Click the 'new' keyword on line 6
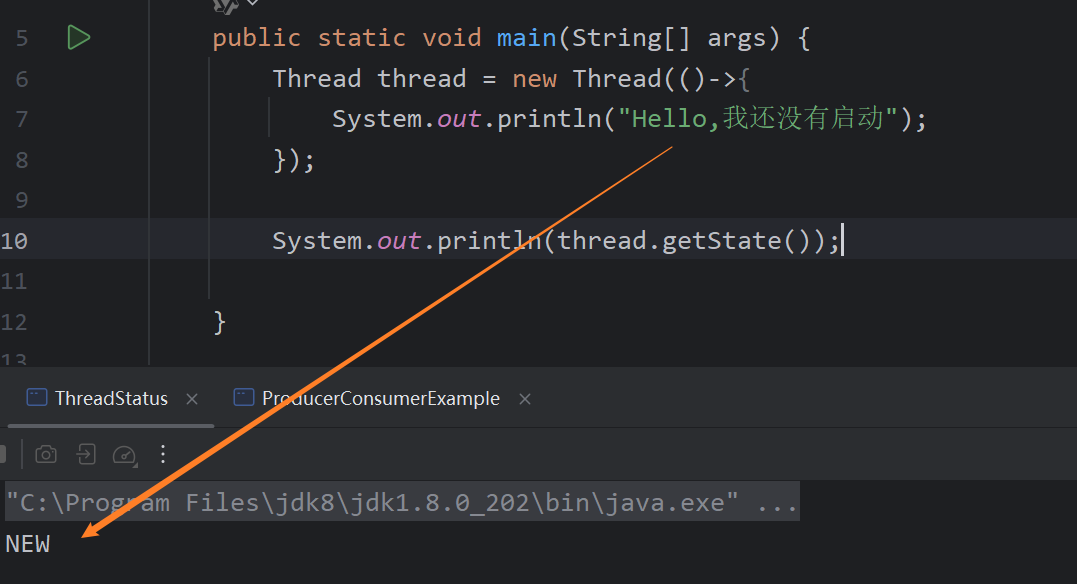Image resolution: width=1077 pixels, height=584 pixels. point(534,79)
